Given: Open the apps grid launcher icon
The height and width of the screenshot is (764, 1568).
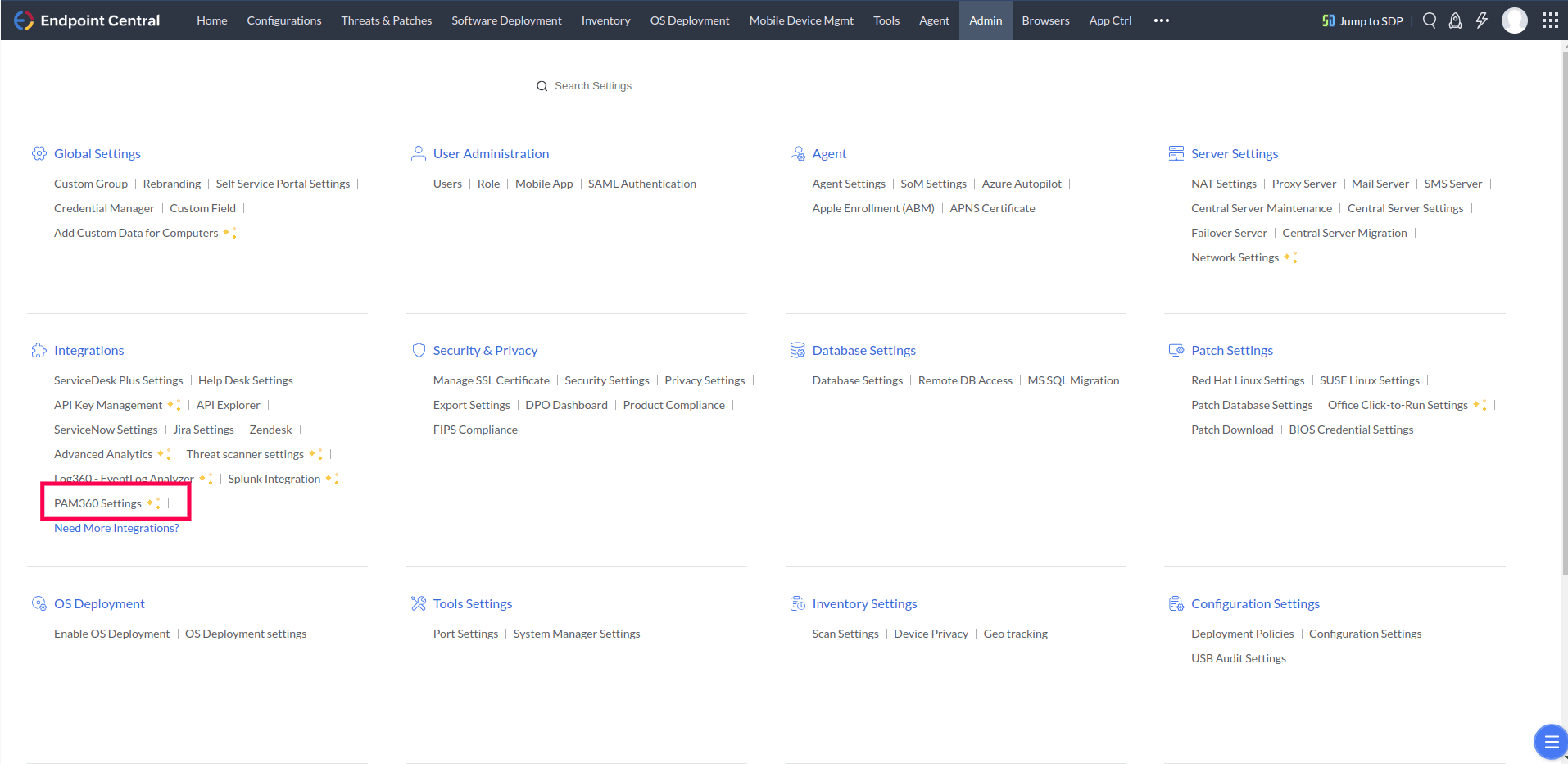Looking at the screenshot, I should pyautogui.click(x=1550, y=20).
